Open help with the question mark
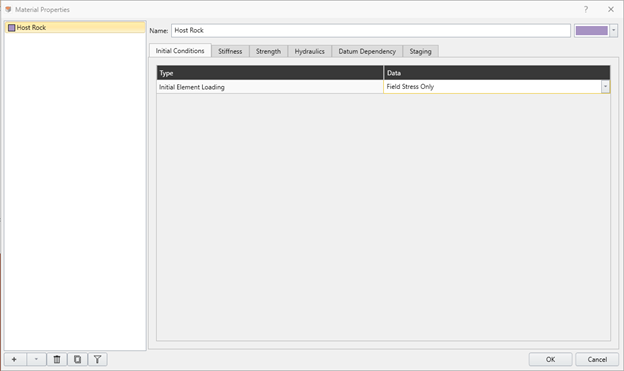Screen dimensions: 624x371 pyautogui.click(x=586, y=9)
